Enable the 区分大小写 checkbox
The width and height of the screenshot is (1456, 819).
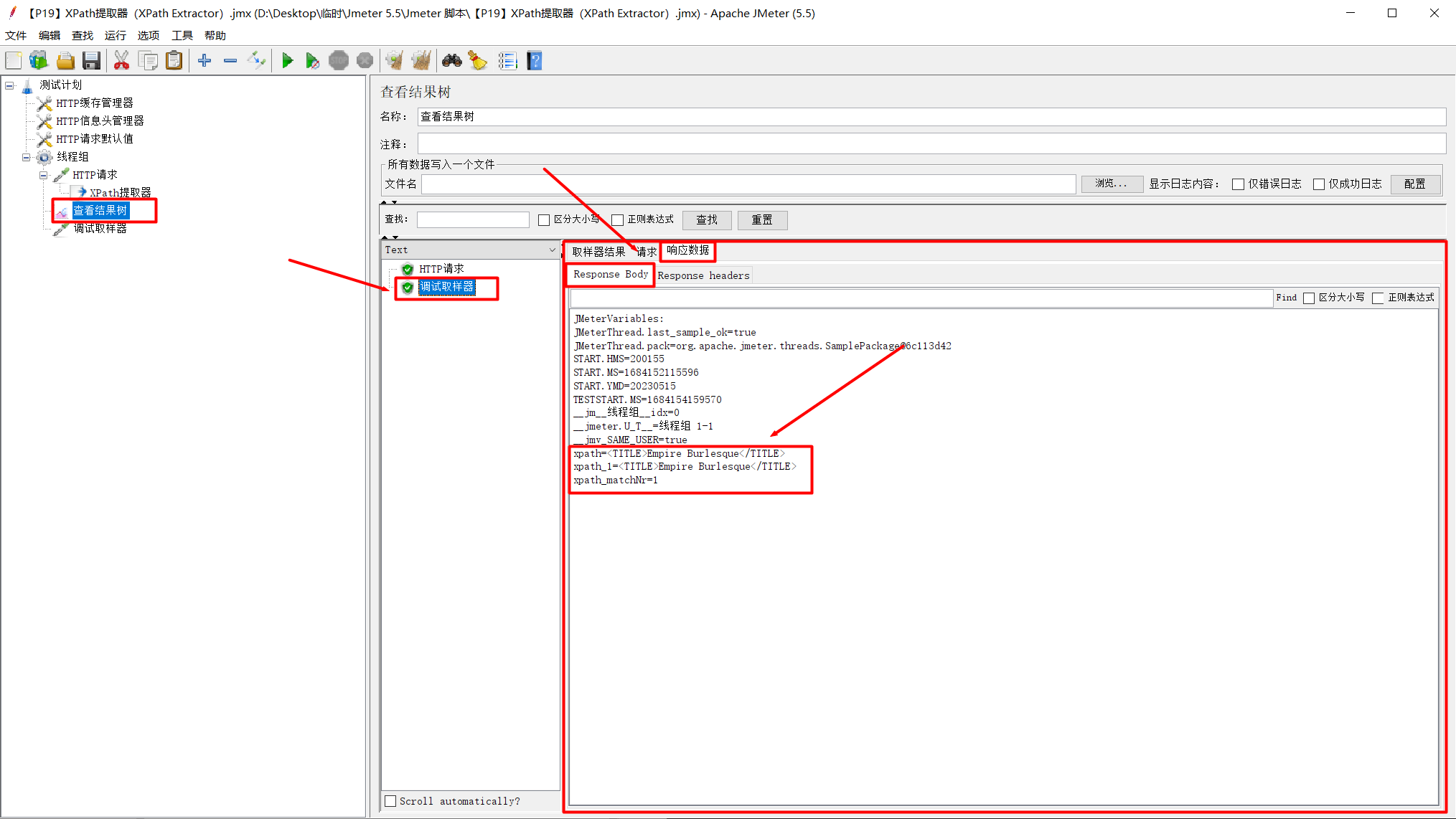[x=544, y=219]
